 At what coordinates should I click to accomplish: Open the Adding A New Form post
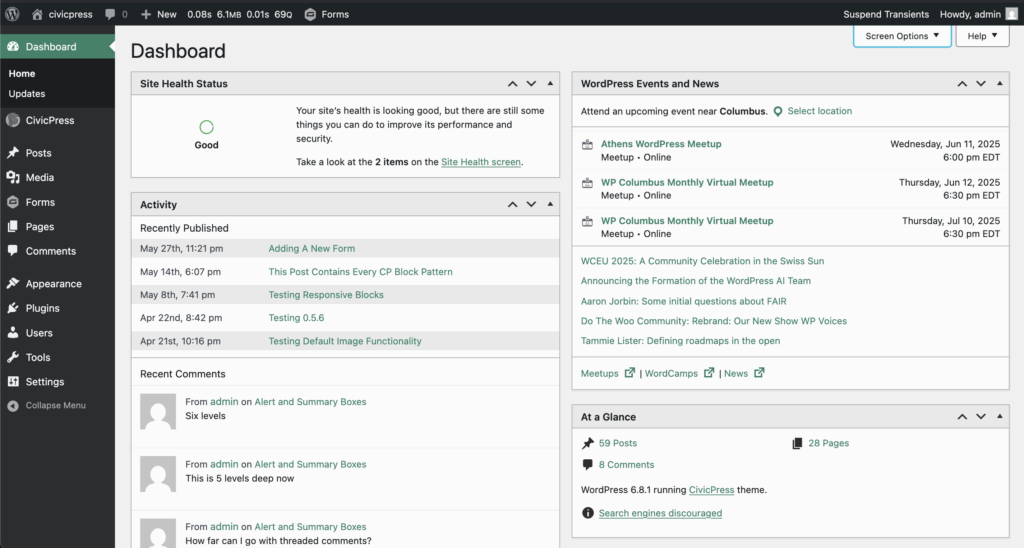pyautogui.click(x=312, y=248)
